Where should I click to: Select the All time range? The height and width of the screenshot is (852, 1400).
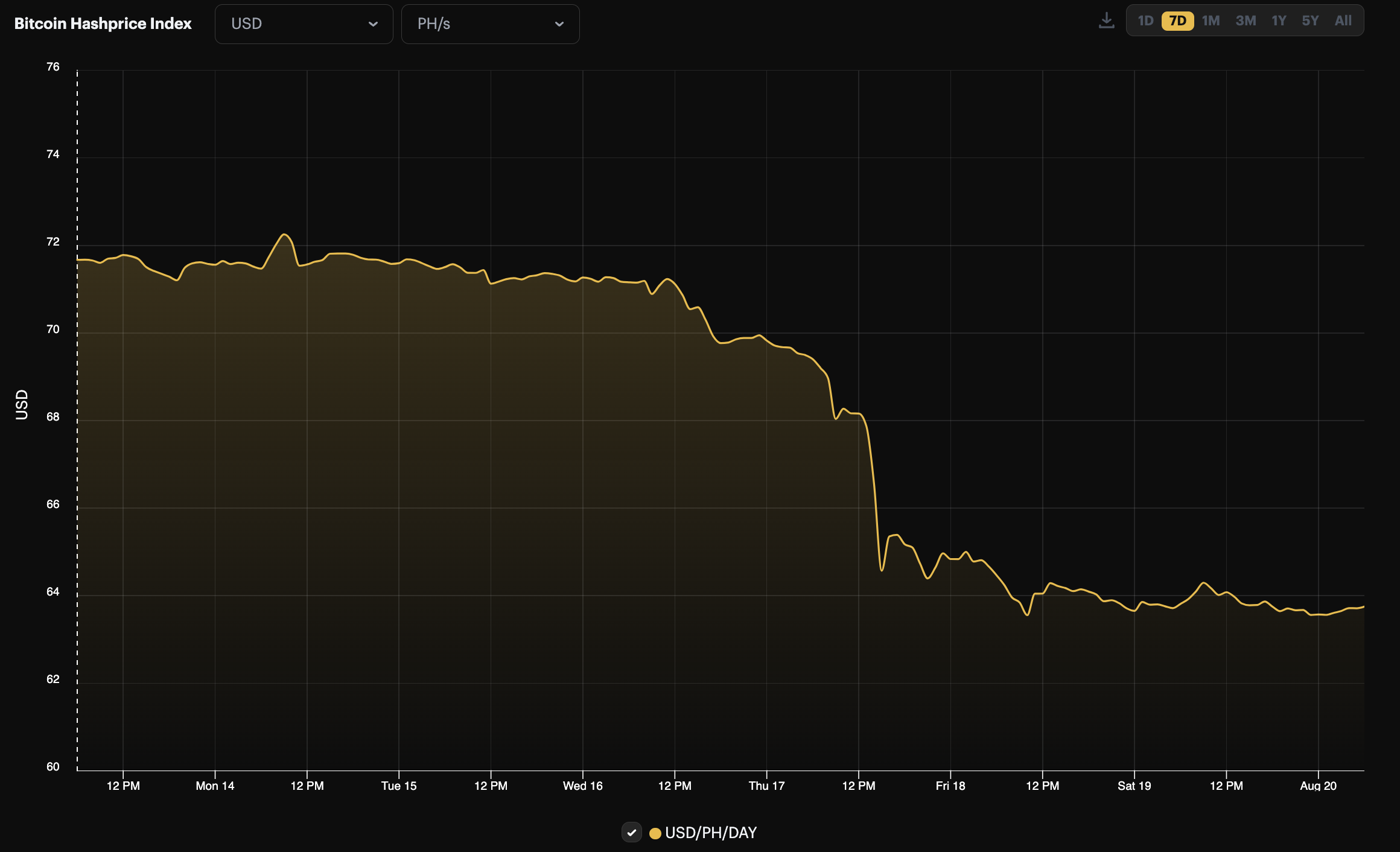point(1343,20)
